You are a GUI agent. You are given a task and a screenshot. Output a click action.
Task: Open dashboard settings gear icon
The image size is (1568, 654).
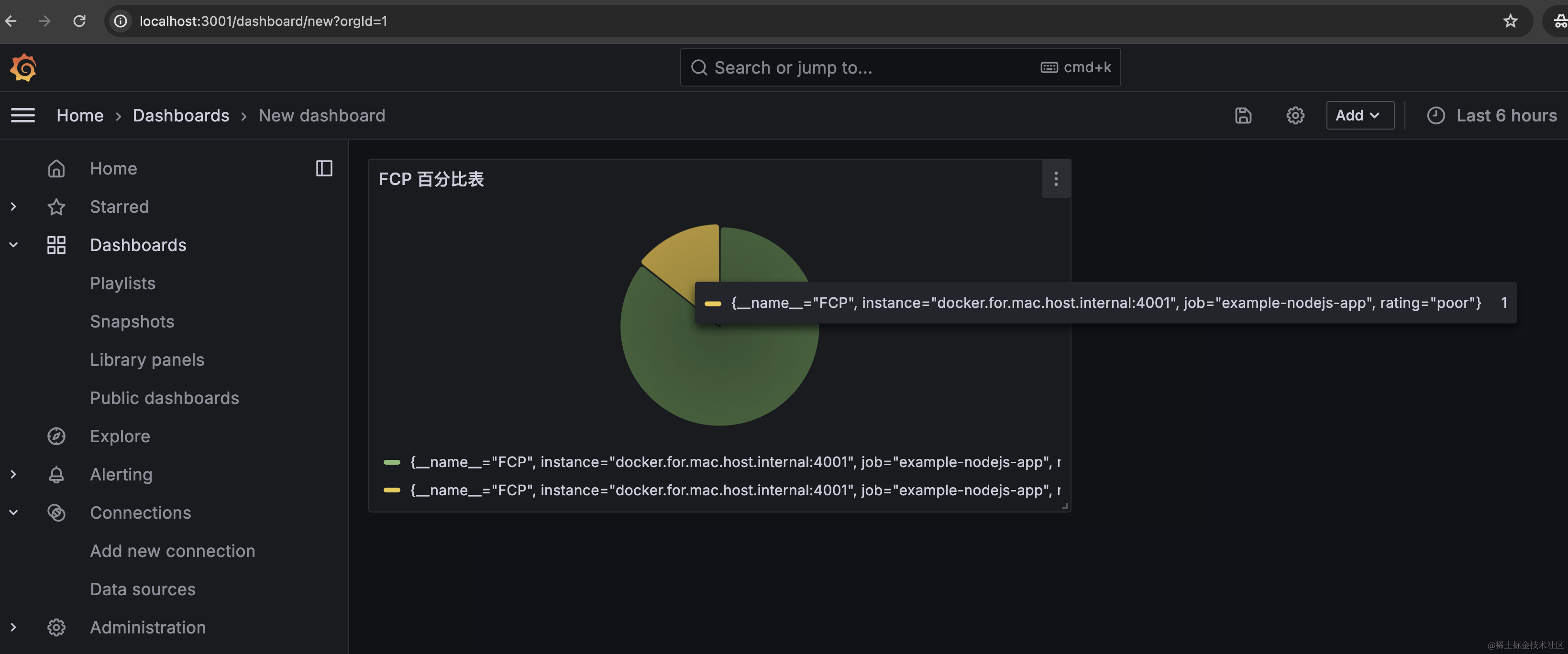1295,116
